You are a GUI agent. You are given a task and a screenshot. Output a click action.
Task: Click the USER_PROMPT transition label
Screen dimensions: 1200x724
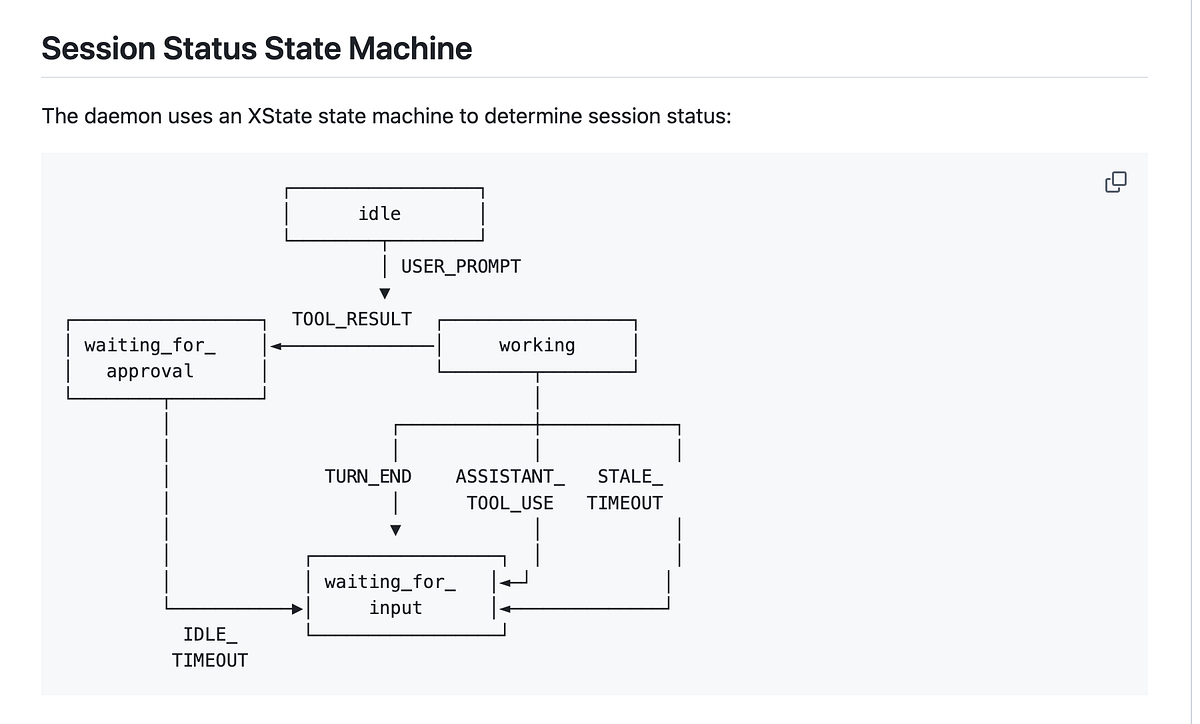(461, 267)
